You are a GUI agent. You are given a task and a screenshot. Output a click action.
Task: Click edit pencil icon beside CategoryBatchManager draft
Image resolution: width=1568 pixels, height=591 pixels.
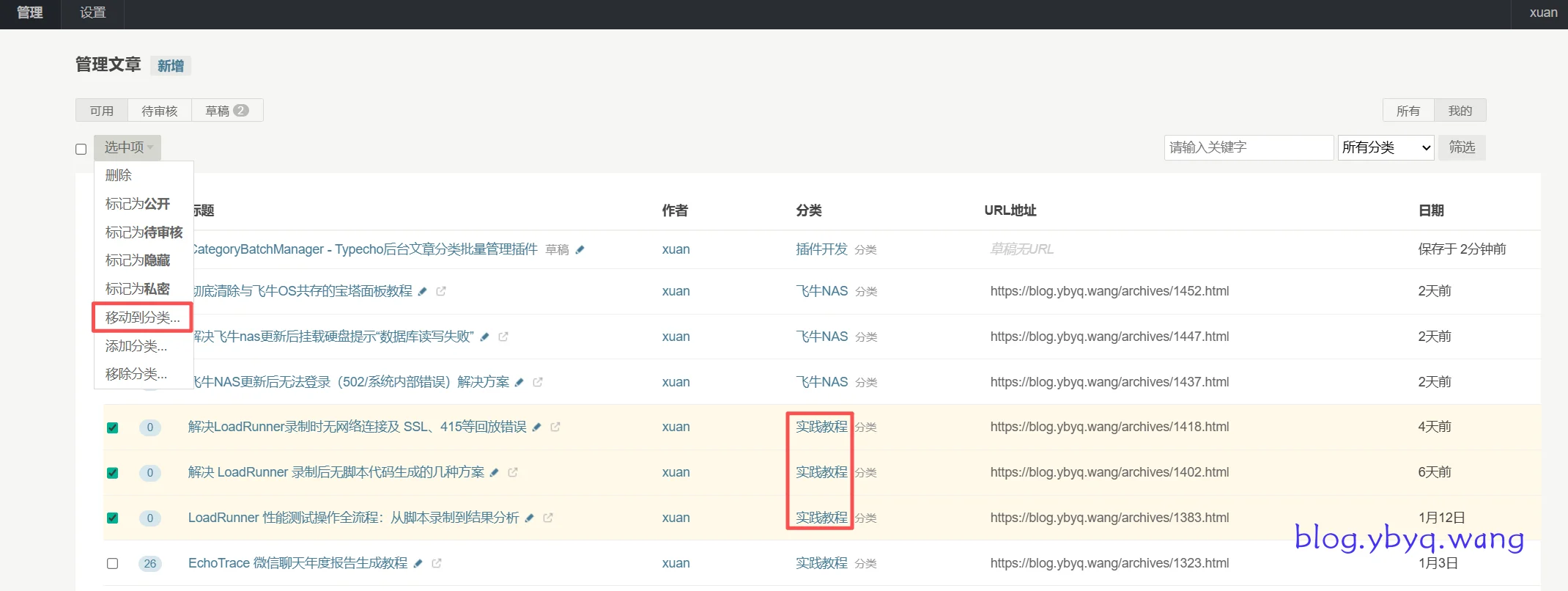click(x=580, y=249)
